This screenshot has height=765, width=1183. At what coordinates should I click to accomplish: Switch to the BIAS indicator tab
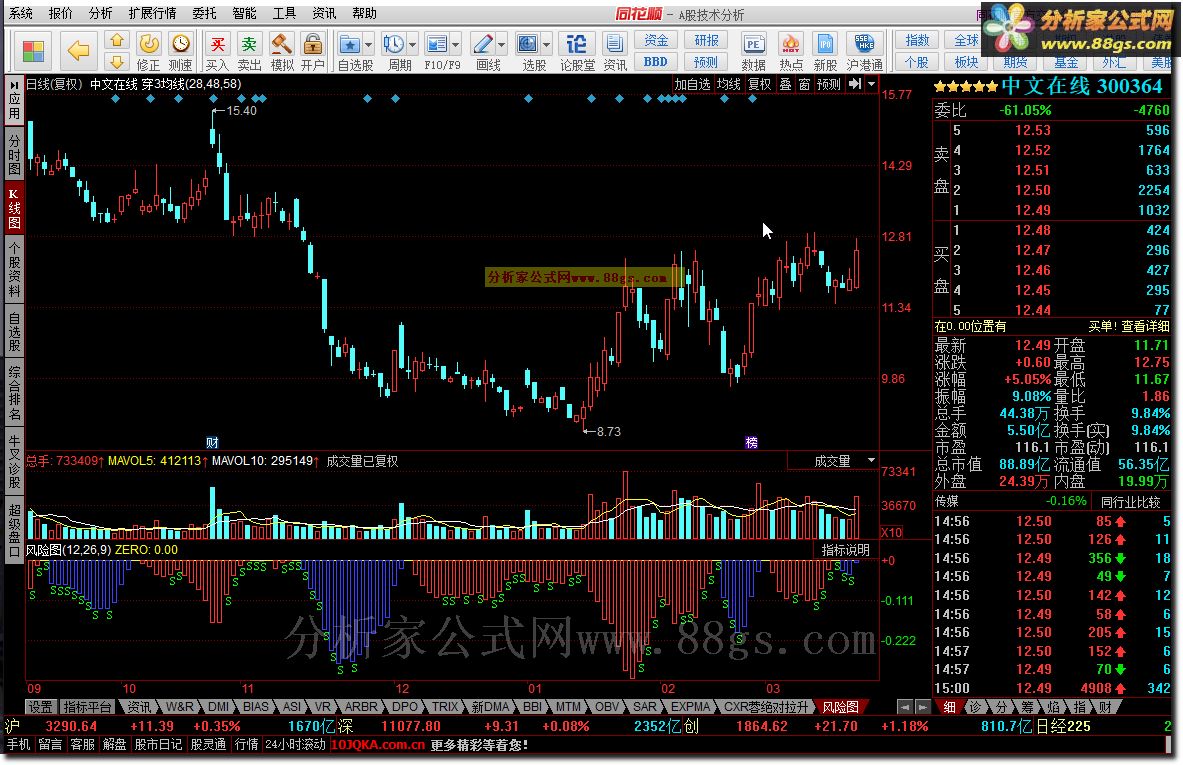(x=256, y=707)
